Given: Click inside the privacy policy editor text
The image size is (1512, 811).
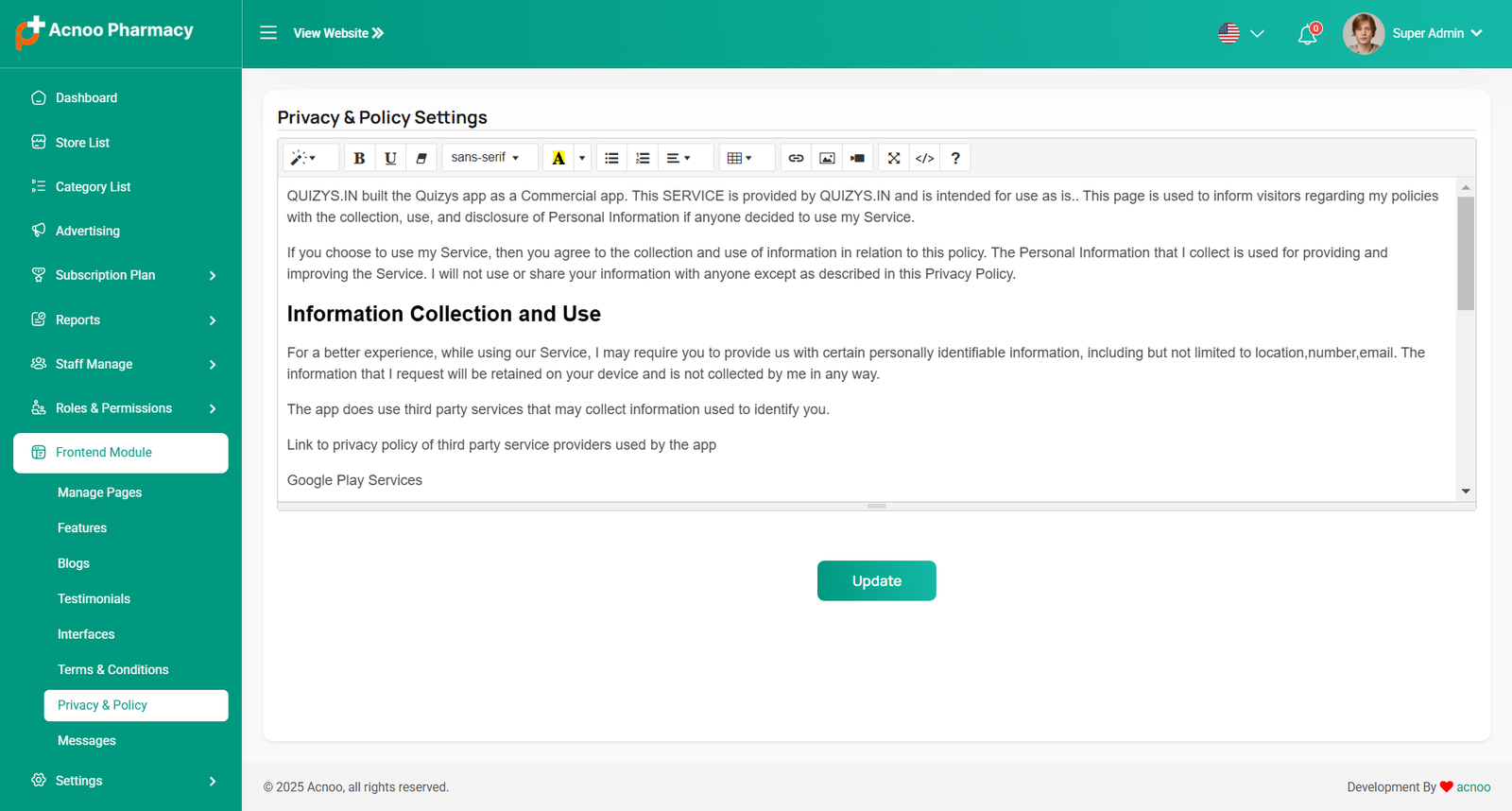Looking at the screenshot, I should [x=868, y=339].
